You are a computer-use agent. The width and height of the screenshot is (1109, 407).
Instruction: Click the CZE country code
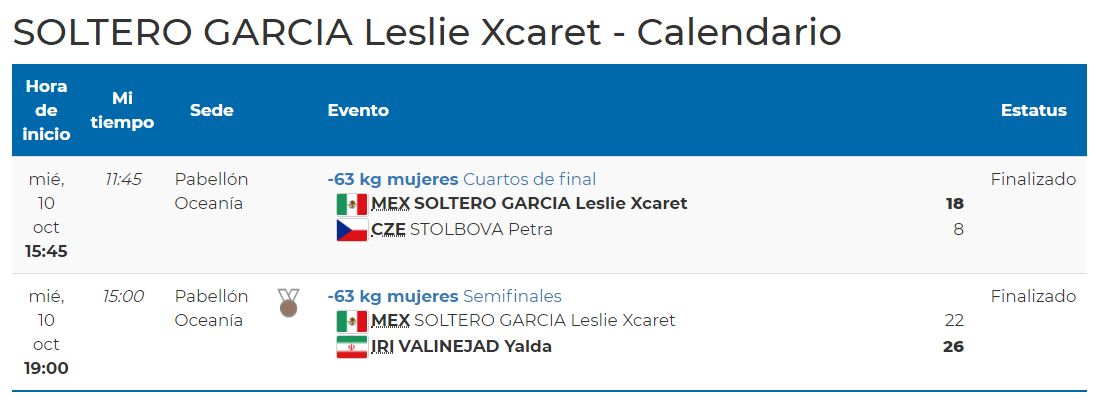[388, 230]
